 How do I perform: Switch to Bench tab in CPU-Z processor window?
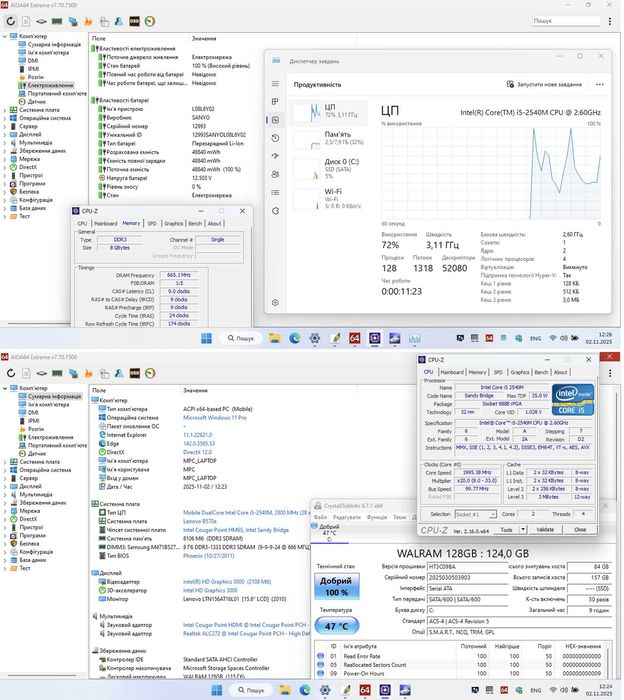pos(541,372)
